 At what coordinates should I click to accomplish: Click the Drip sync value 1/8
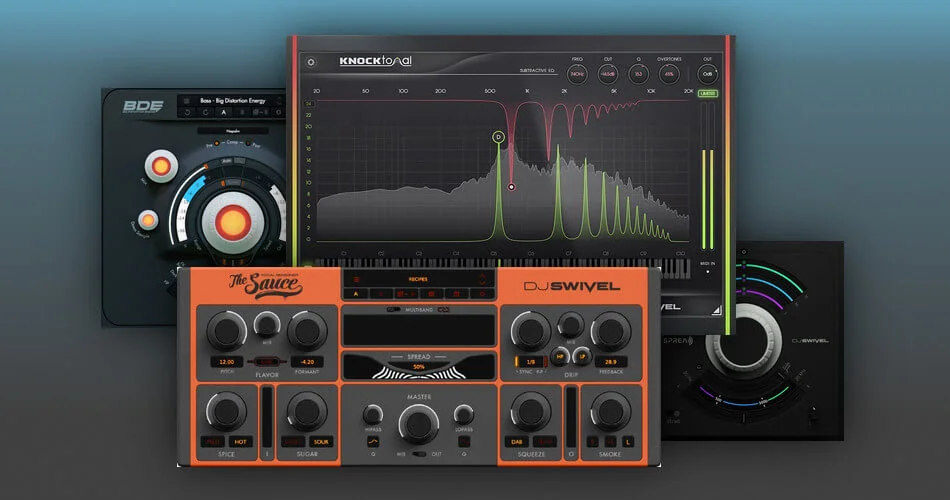click(531, 362)
